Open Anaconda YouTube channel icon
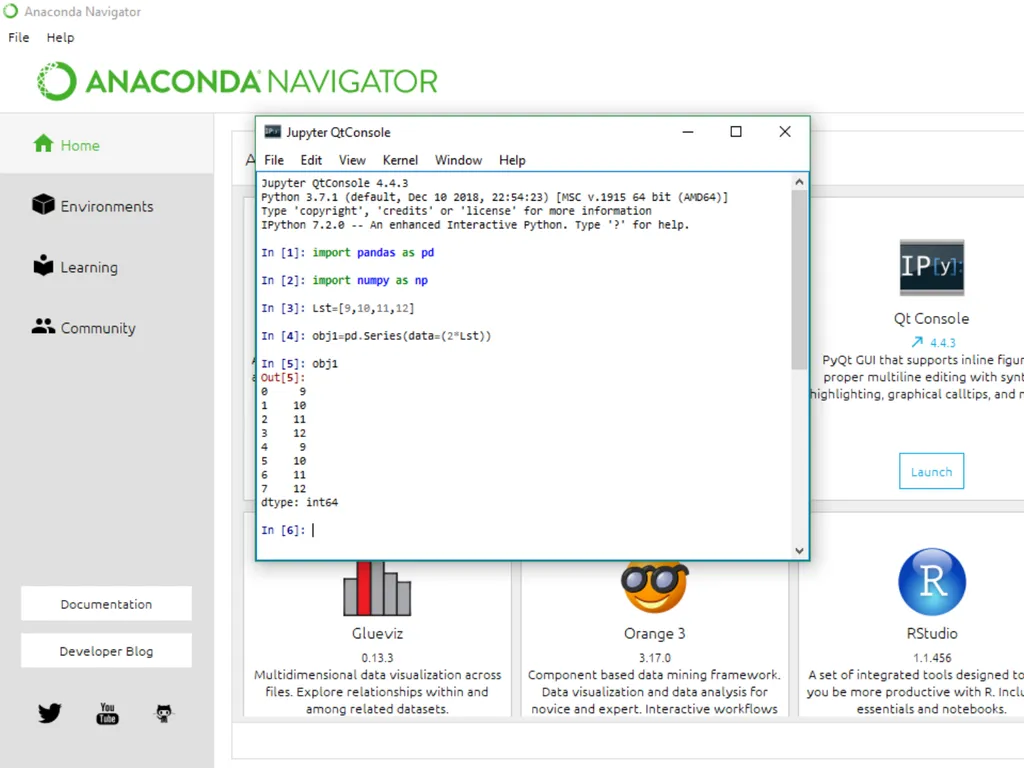This screenshot has height=768, width=1024. (107, 713)
